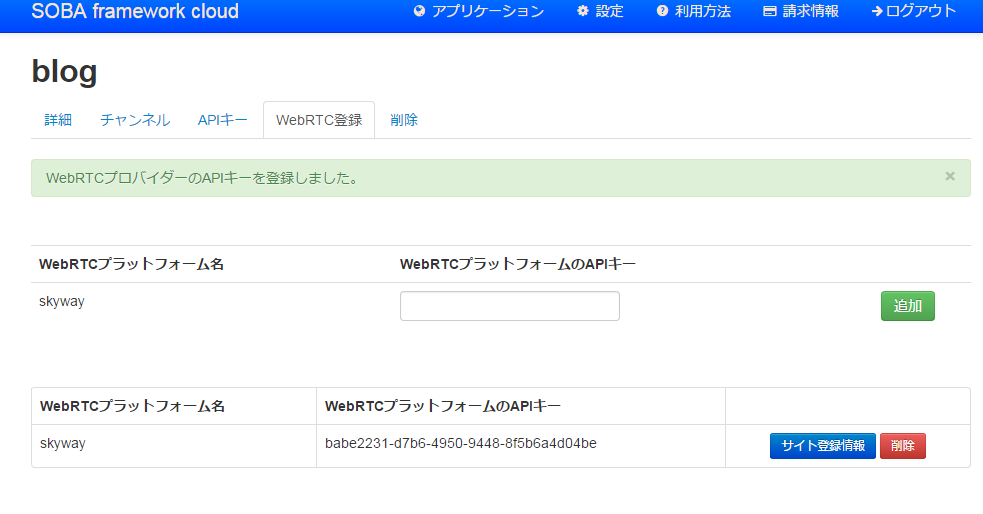Focus the skyway API key input field
983x514 pixels.
510,306
